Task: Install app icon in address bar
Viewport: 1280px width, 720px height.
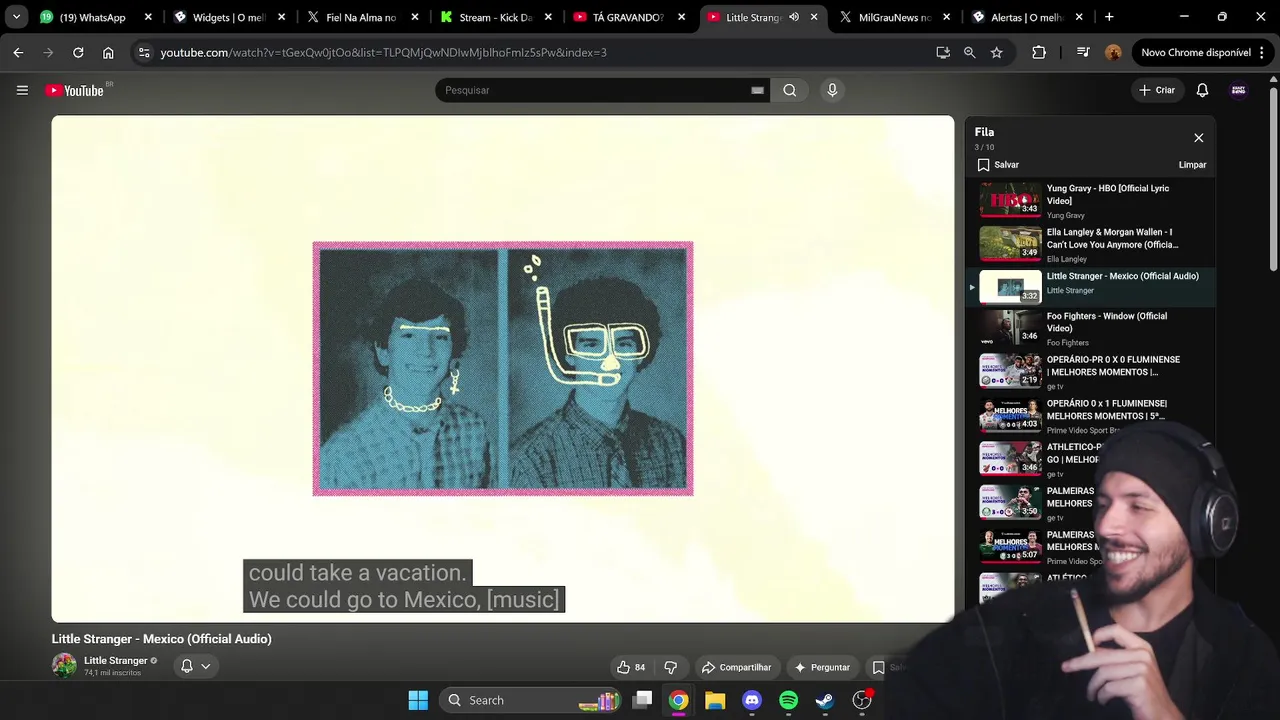Action: [943, 52]
